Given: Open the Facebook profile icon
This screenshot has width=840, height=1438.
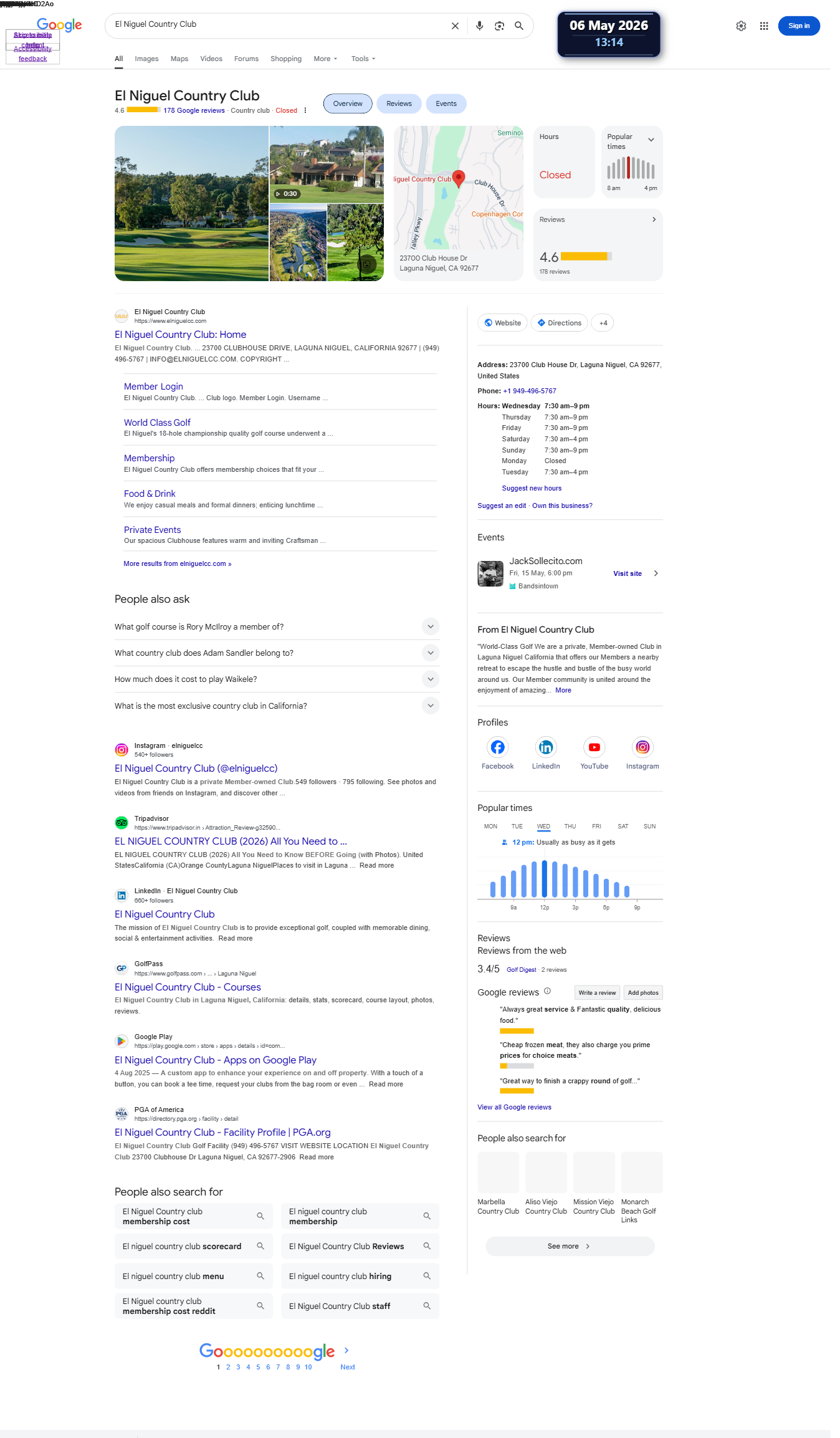Looking at the screenshot, I should 497,747.
